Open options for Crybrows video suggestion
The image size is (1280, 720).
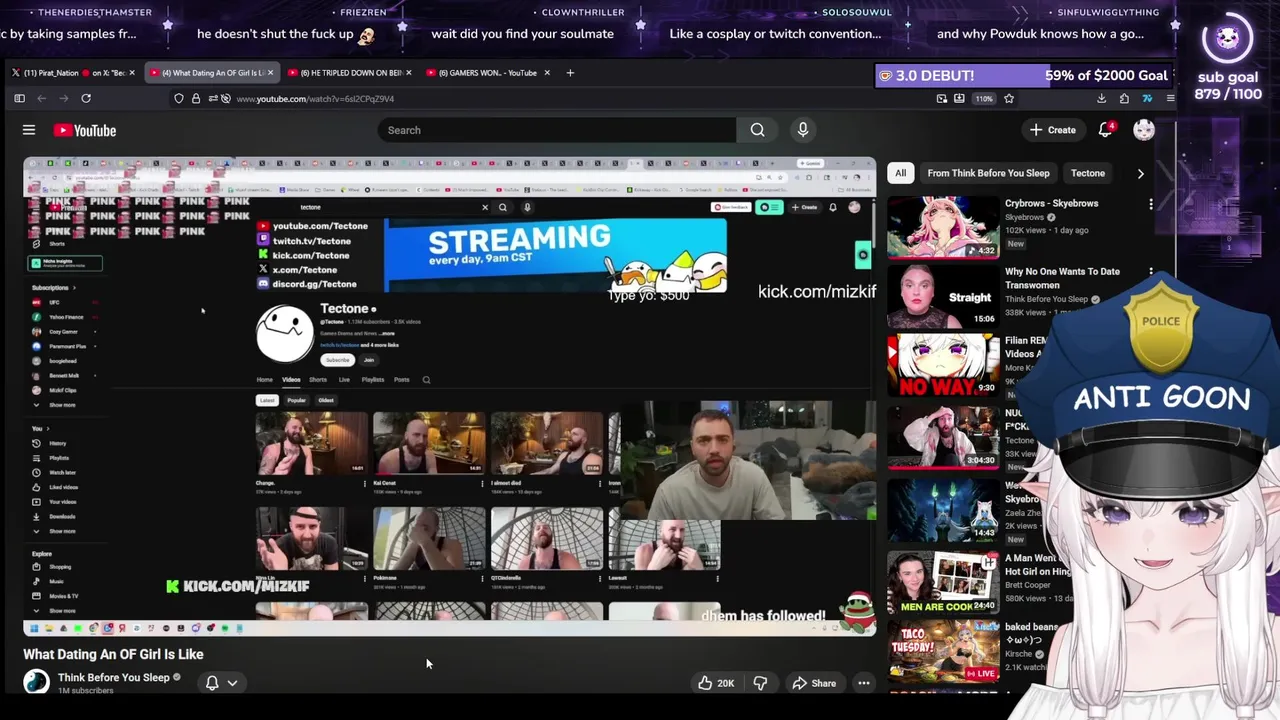click(x=1151, y=204)
